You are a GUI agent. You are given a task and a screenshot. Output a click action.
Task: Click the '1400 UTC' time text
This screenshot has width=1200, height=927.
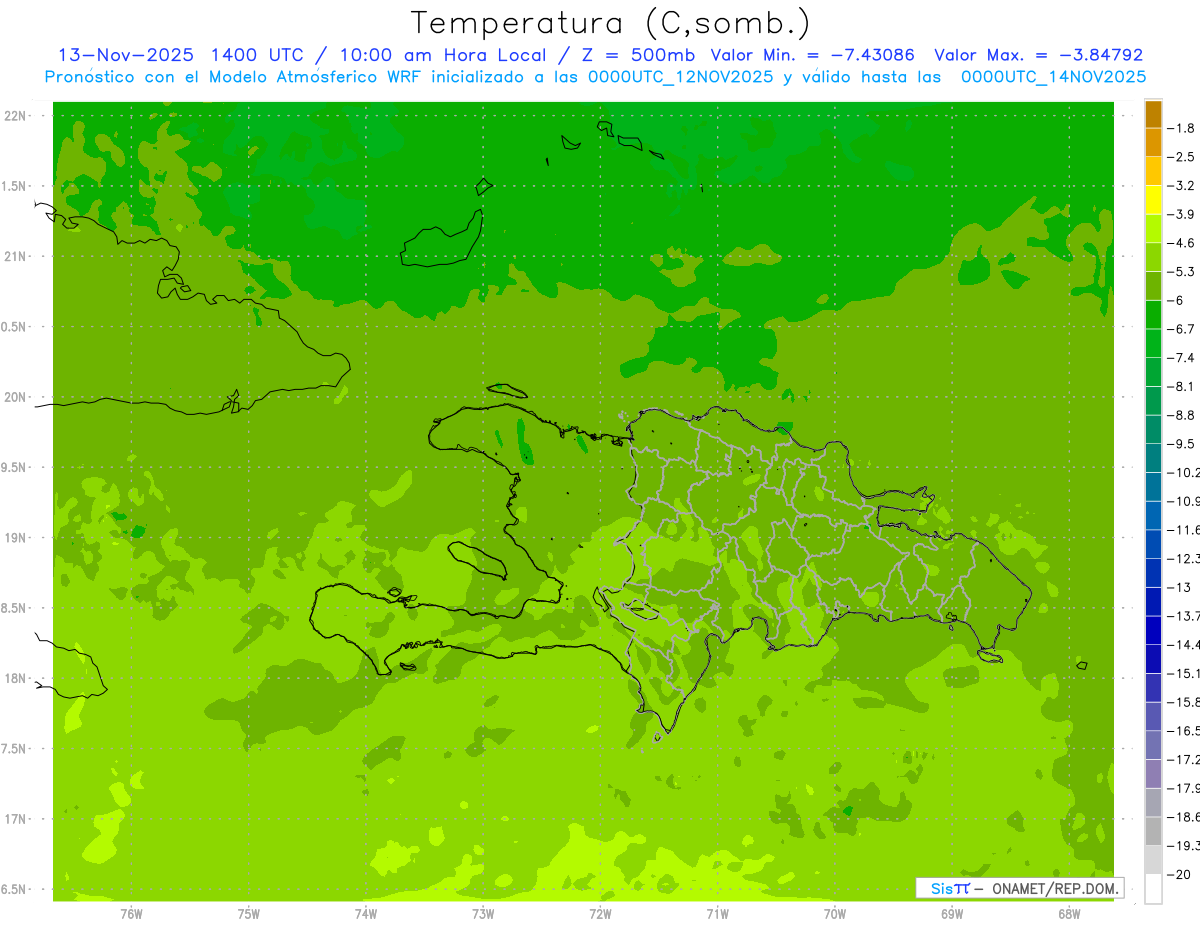coord(256,55)
